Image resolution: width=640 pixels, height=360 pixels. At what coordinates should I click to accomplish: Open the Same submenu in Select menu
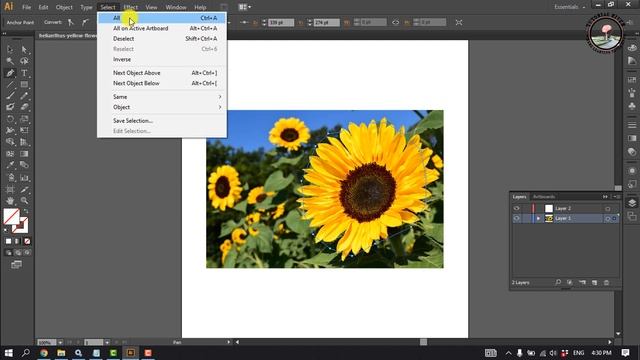[x=162, y=97]
